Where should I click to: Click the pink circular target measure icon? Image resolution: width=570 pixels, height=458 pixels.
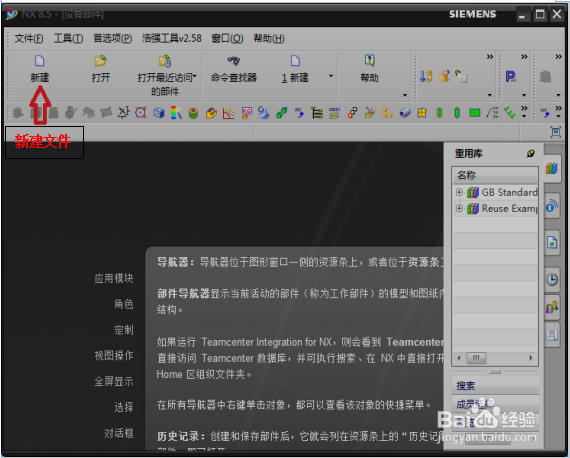coord(141,113)
